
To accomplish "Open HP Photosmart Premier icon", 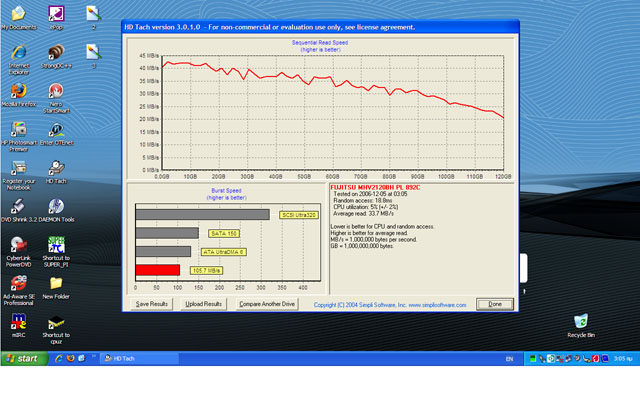I will (x=19, y=137).
